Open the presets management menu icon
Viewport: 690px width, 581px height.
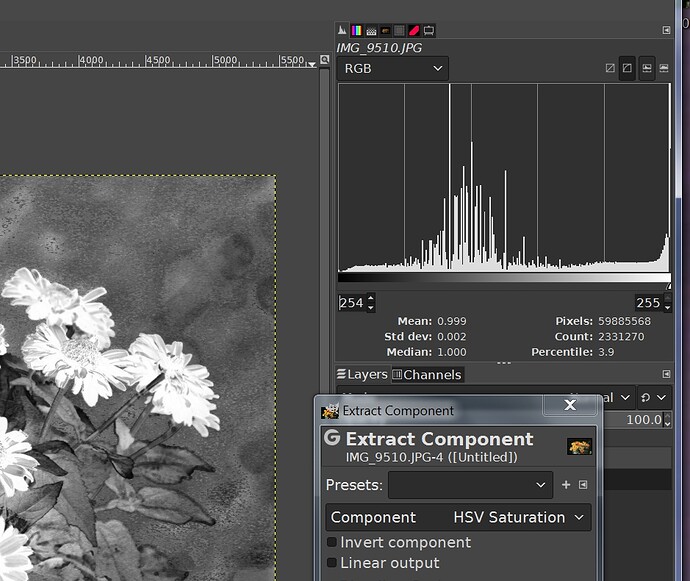(583, 485)
